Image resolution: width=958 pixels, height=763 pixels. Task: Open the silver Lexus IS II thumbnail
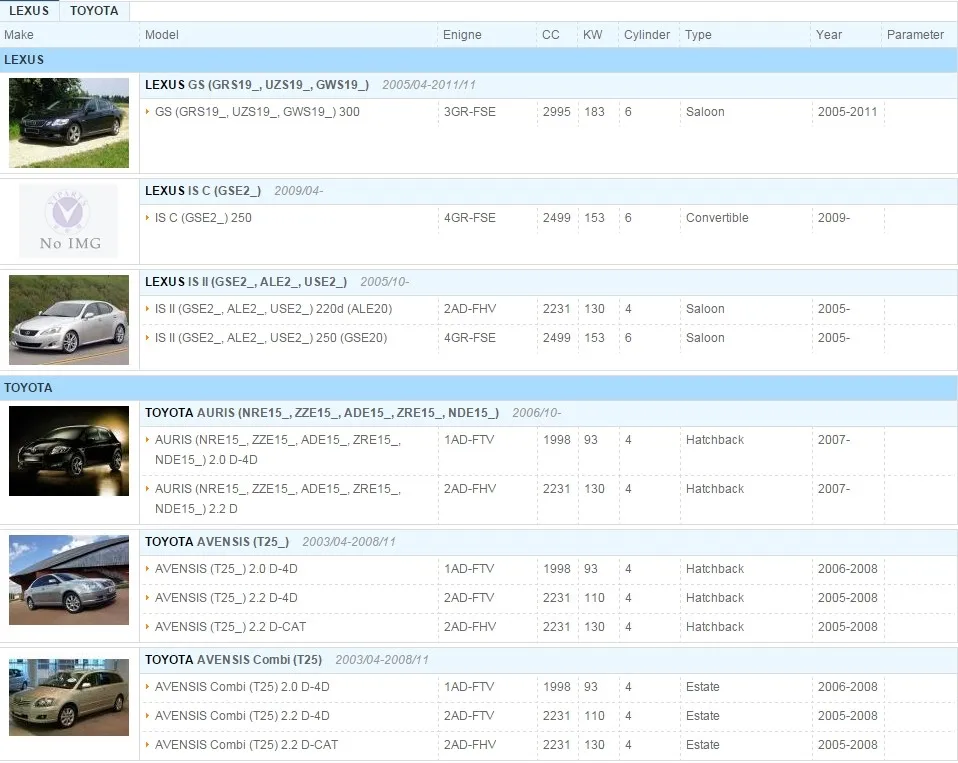(x=69, y=319)
